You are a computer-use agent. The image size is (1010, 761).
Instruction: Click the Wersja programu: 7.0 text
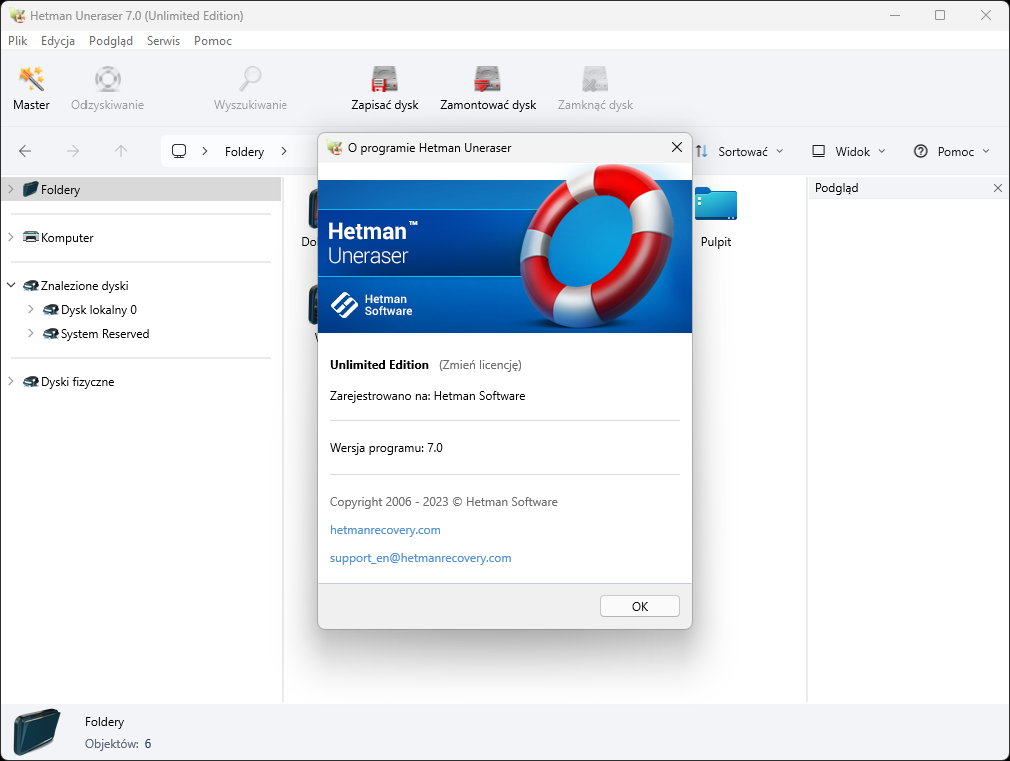[386, 448]
